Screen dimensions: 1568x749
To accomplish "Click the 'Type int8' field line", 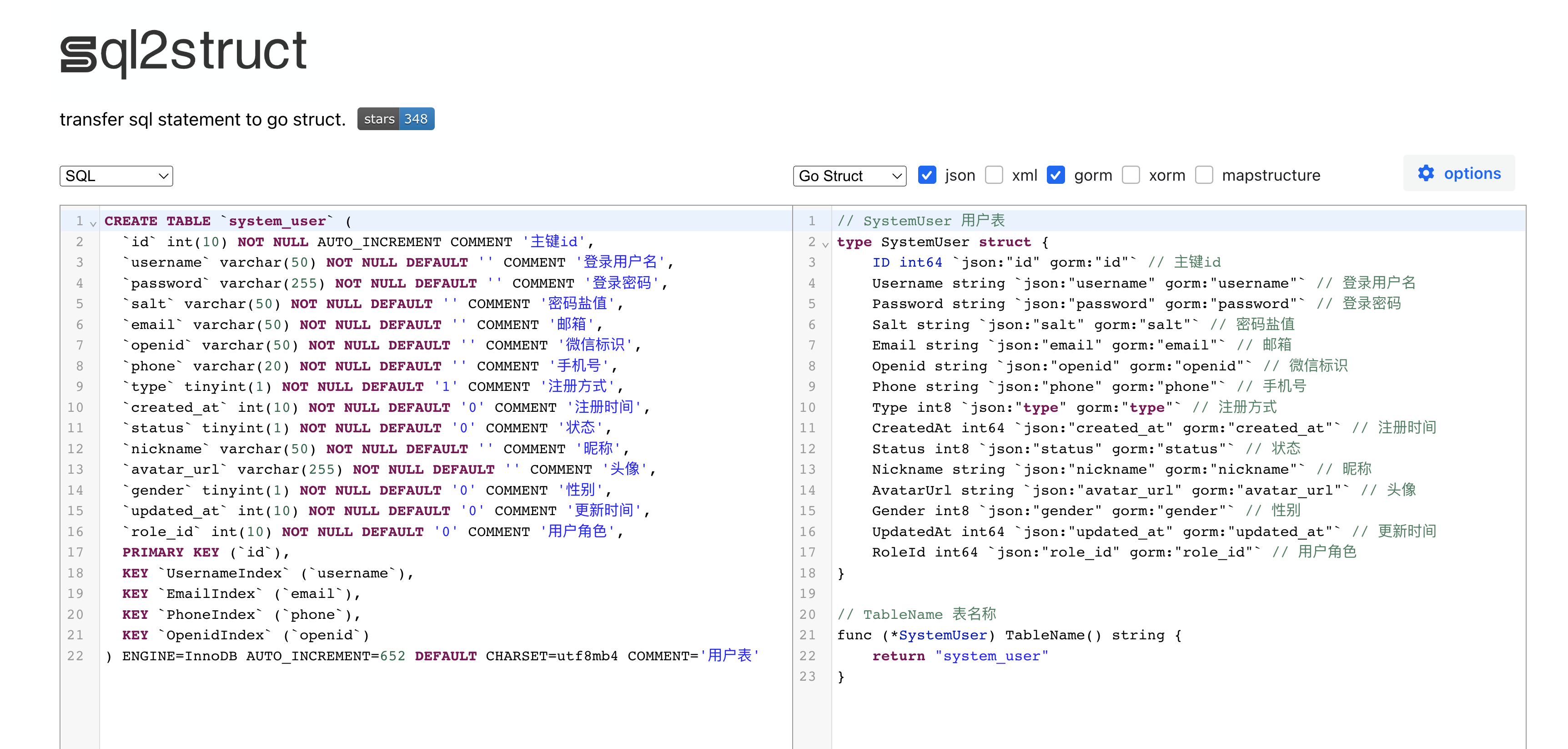I will point(1074,407).
